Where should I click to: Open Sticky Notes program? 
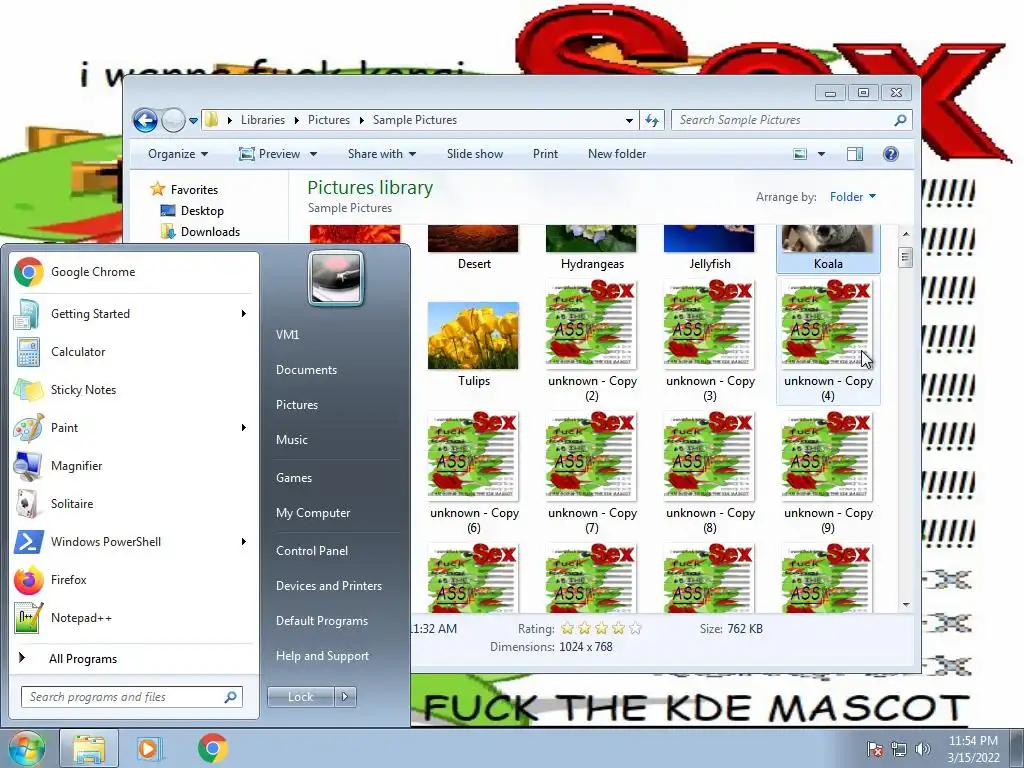click(134, 390)
